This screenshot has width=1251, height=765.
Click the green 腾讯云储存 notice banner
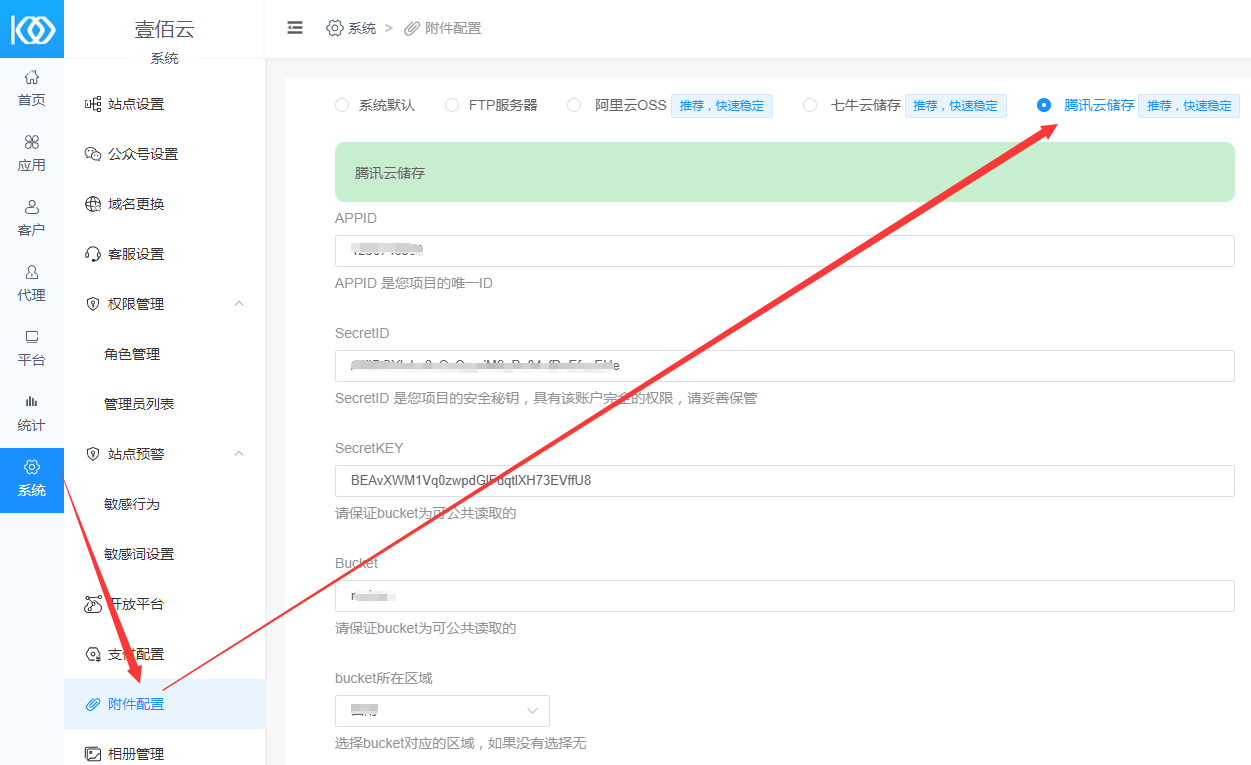[785, 172]
